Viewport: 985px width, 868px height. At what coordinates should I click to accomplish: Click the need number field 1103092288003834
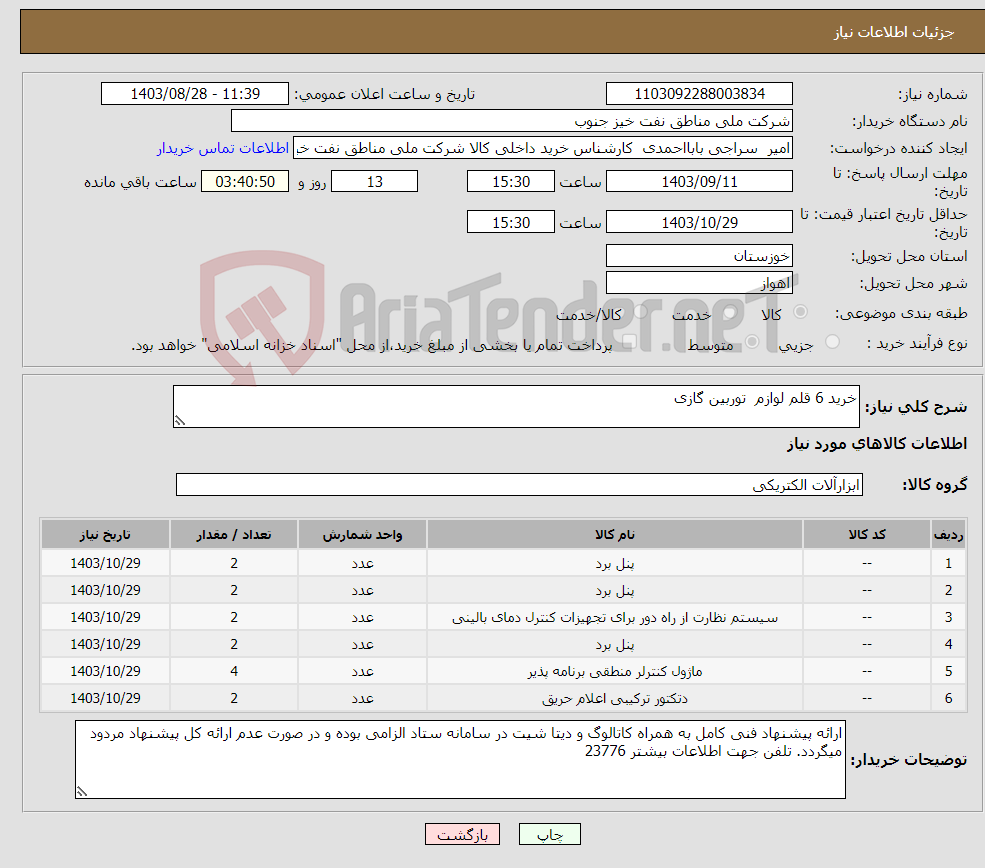(x=699, y=94)
